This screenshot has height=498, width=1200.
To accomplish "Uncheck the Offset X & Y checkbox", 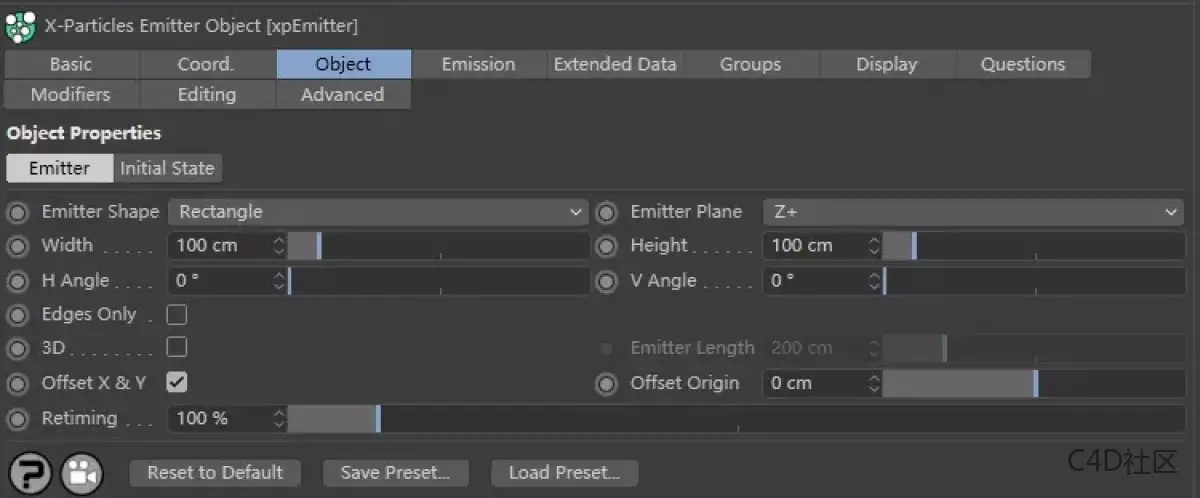I will (x=177, y=382).
